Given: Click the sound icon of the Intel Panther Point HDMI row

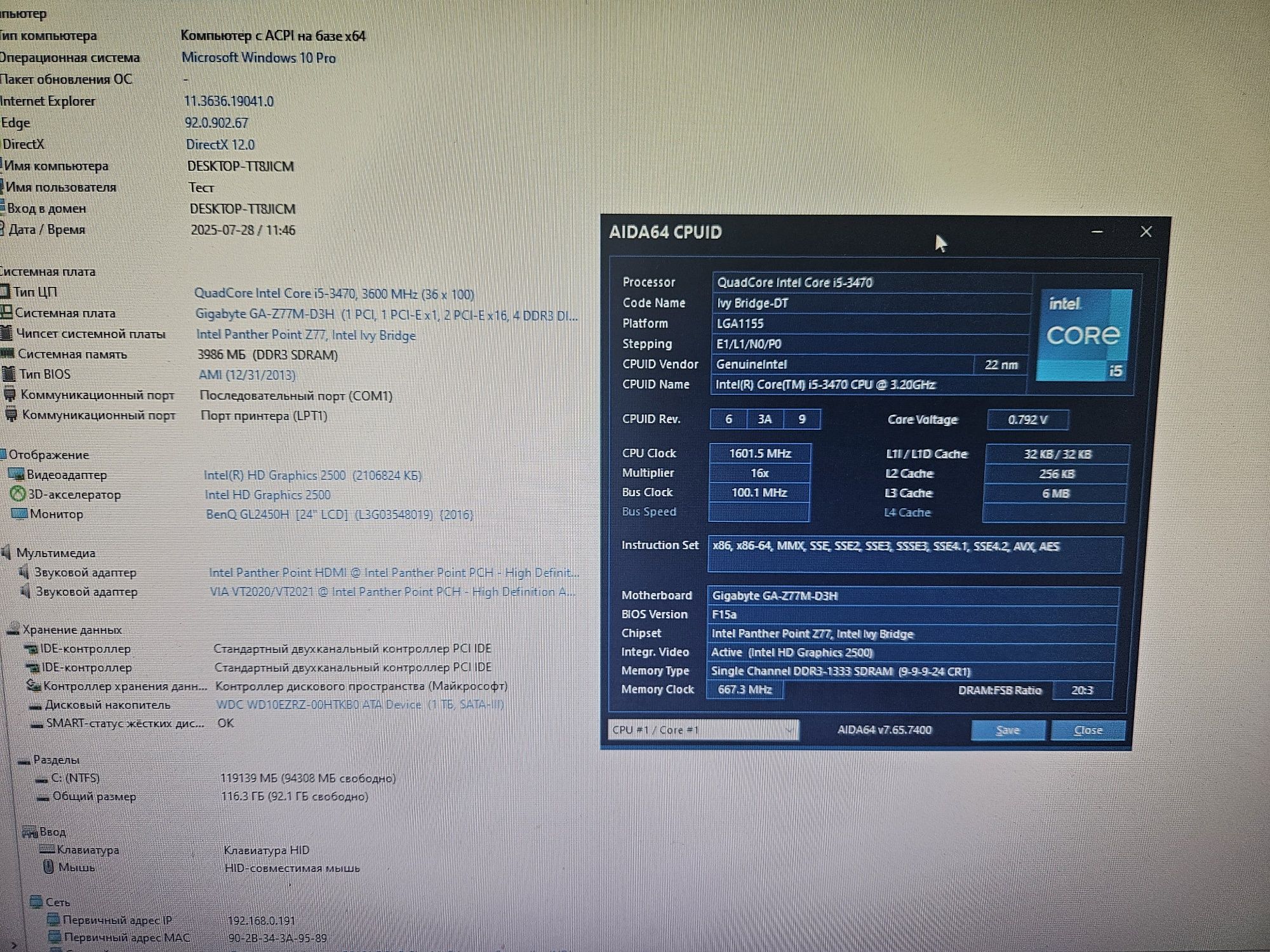Looking at the screenshot, I should 25,572.
